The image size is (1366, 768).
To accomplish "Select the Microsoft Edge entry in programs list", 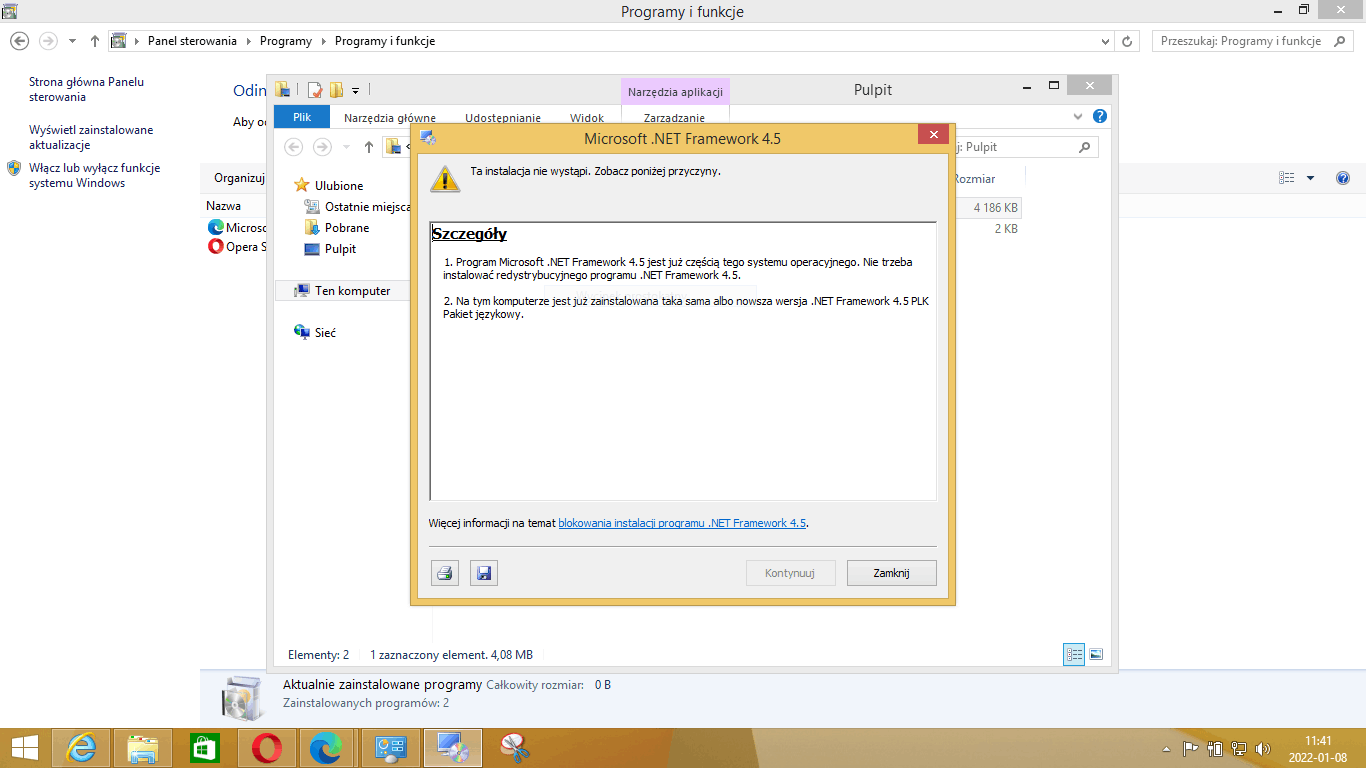I will (x=237, y=228).
